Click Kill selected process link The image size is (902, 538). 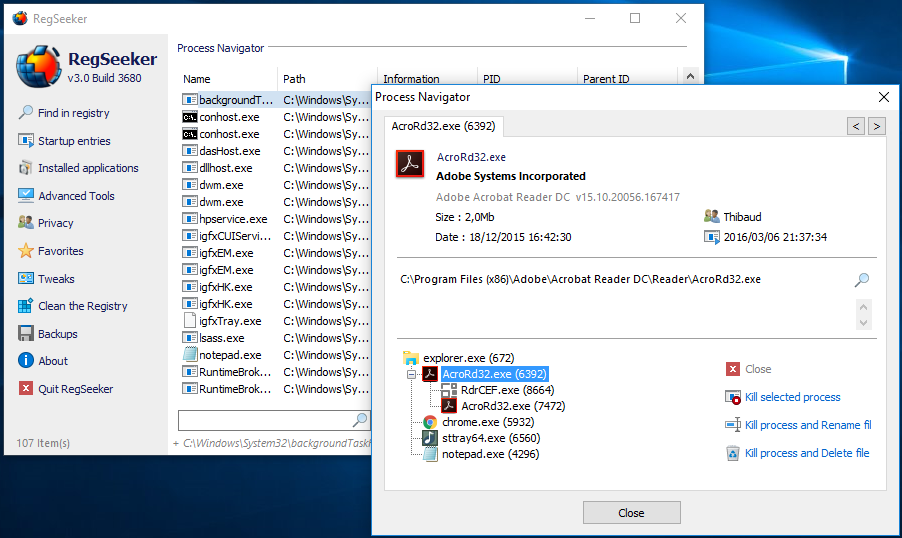coord(793,397)
